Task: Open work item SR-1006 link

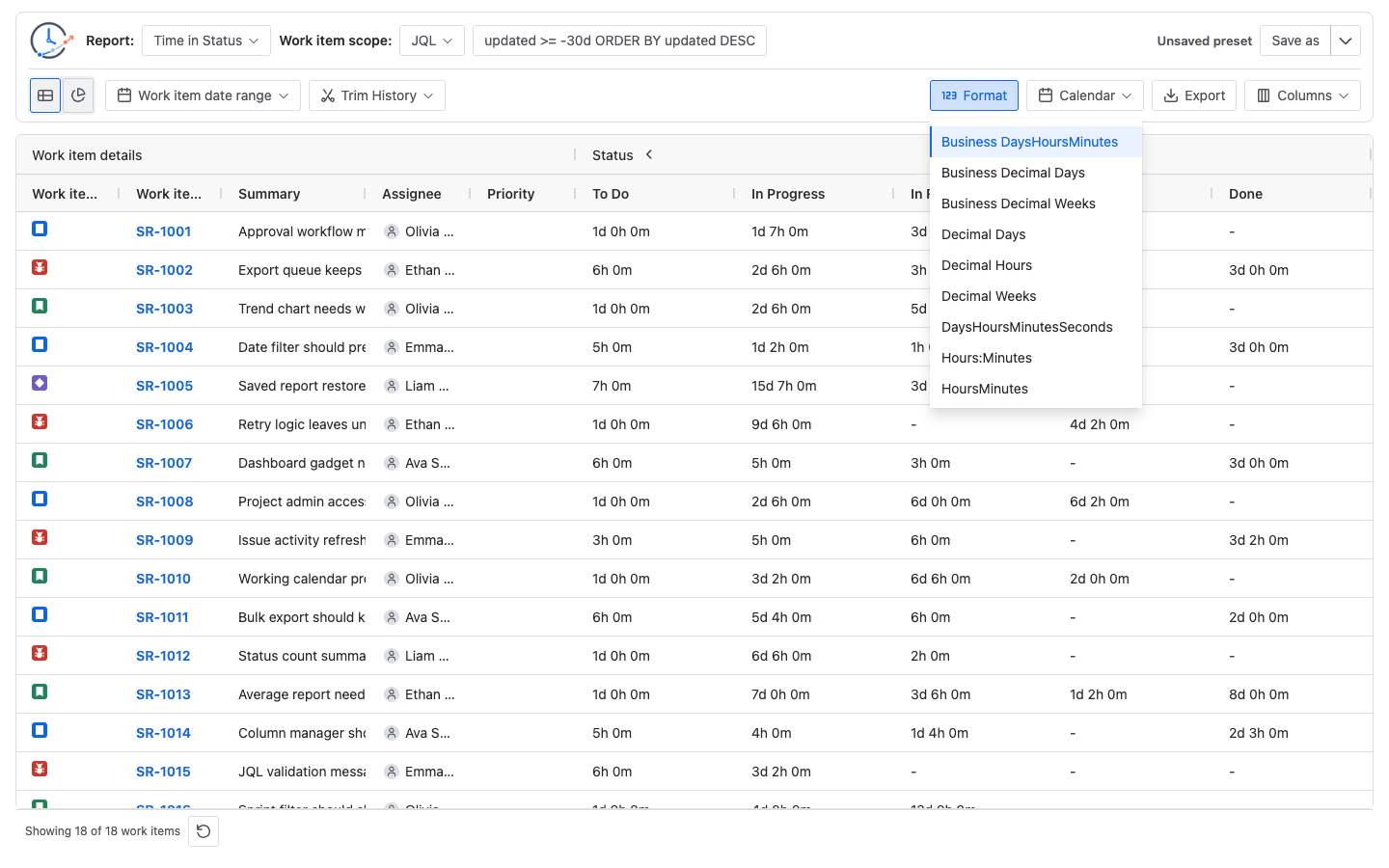Action: 164,424
